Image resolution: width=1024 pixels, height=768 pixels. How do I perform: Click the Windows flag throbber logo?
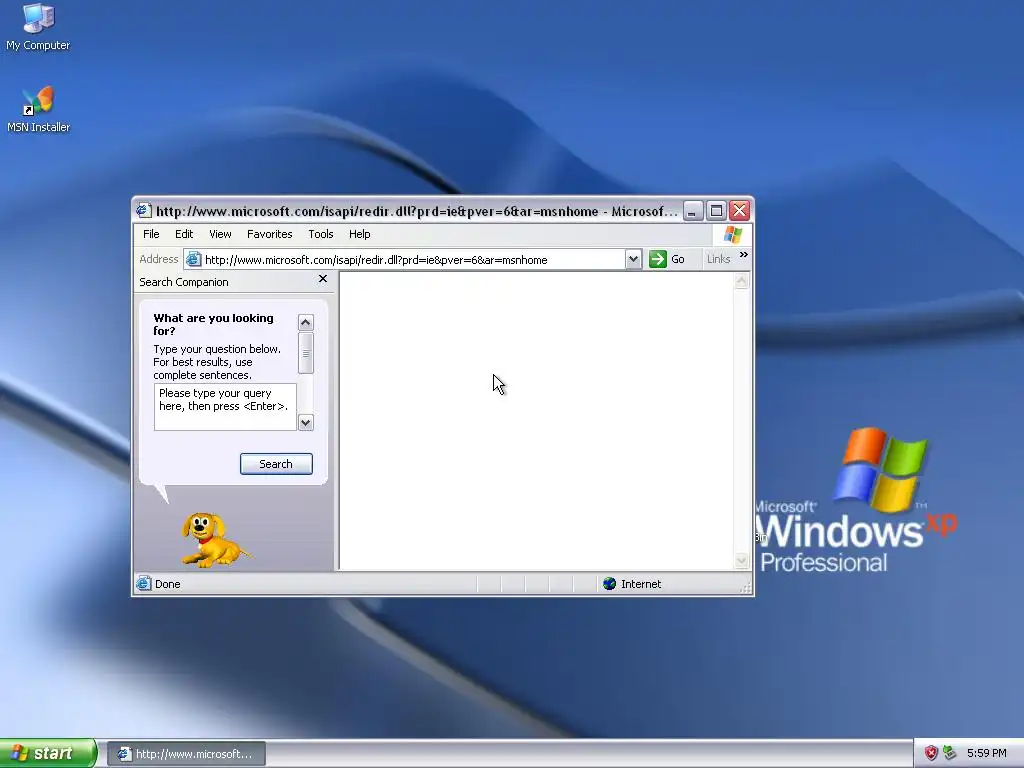coord(732,234)
